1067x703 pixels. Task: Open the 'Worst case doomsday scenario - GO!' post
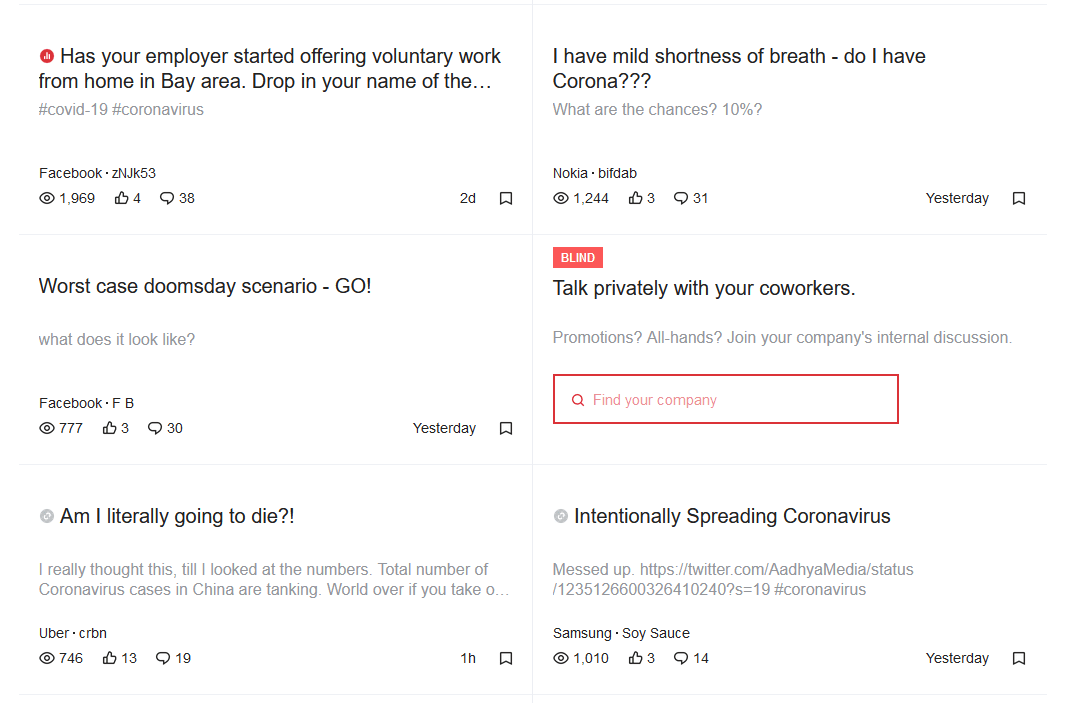click(205, 286)
